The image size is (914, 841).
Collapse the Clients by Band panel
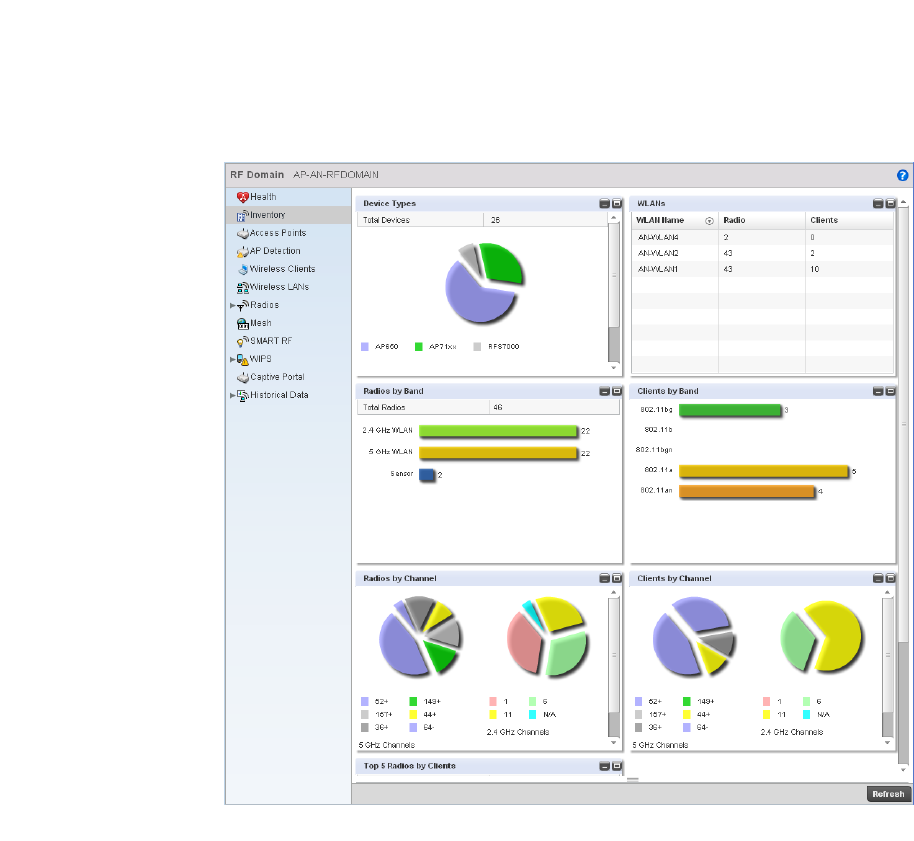pyautogui.click(x=878, y=391)
